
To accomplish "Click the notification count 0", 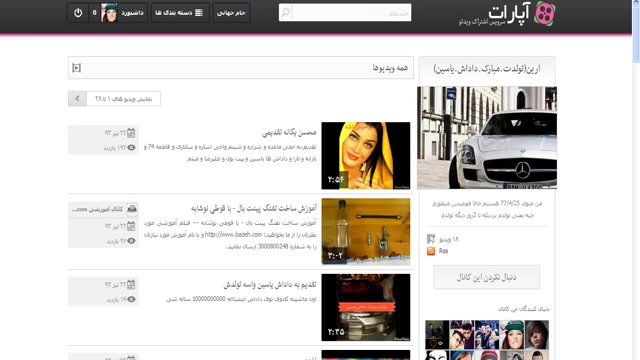I will pyautogui.click(x=94, y=13).
